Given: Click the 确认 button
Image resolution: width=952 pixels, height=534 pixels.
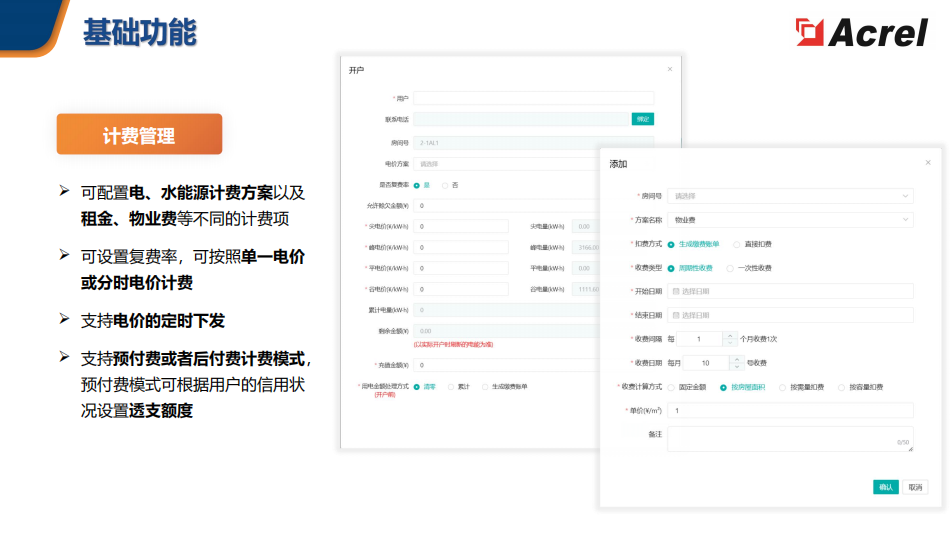Looking at the screenshot, I should (885, 487).
